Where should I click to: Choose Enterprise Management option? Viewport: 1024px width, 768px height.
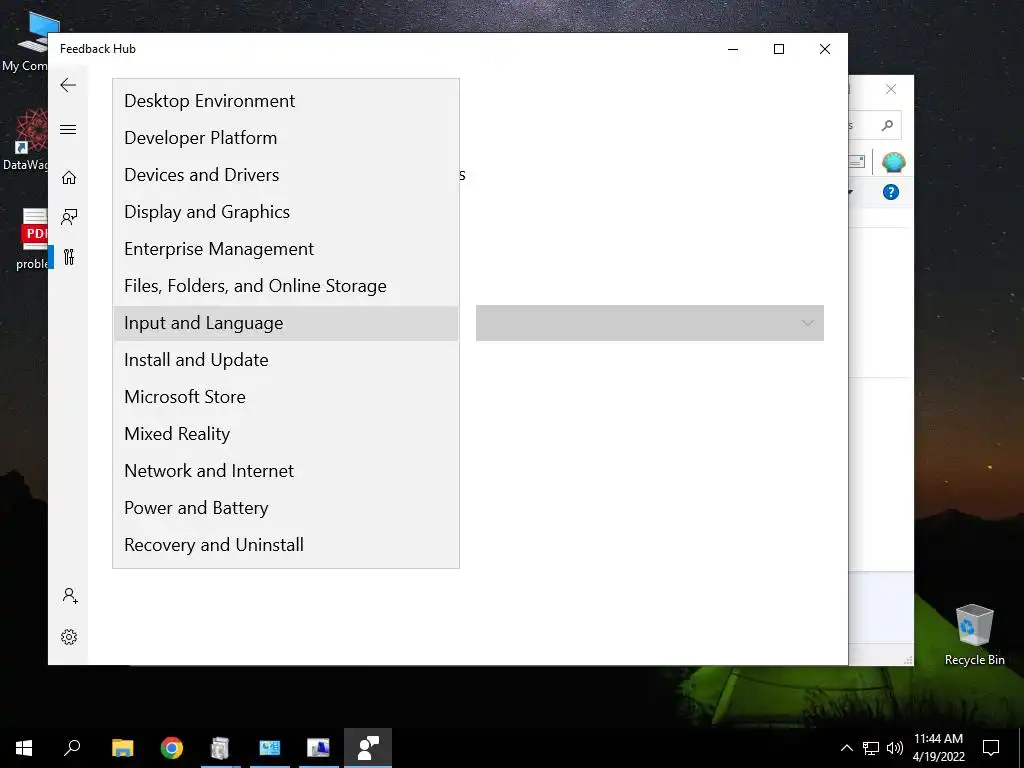pos(286,249)
